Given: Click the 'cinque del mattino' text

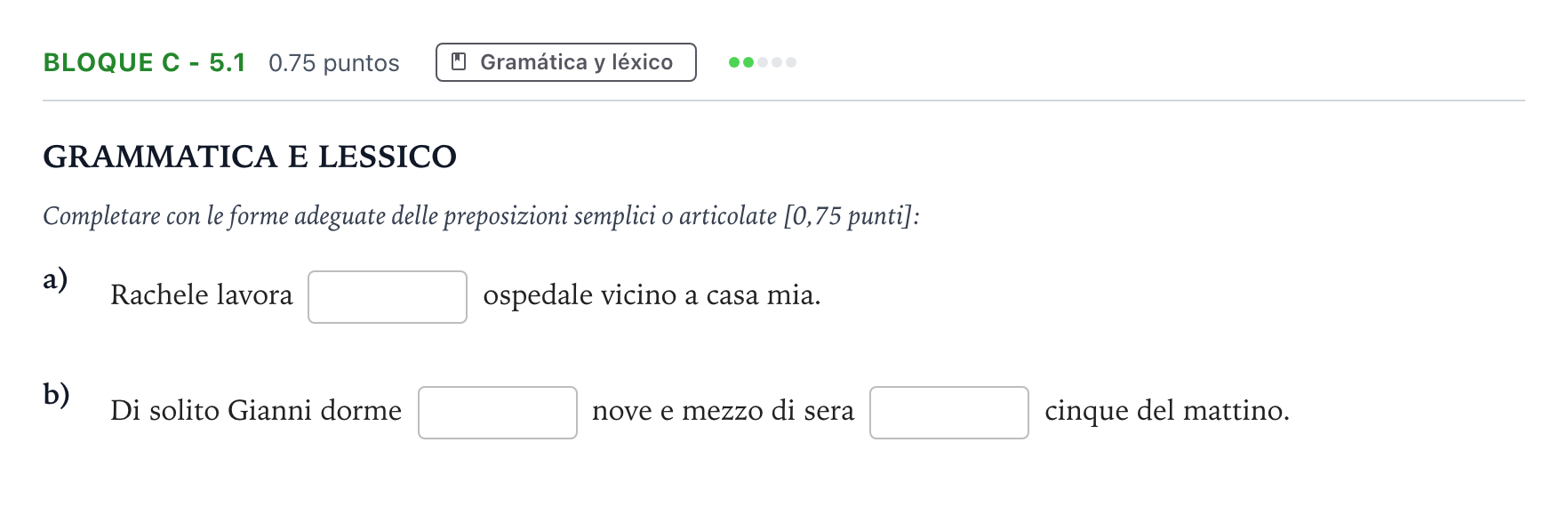Looking at the screenshot, I should 1167,411.
